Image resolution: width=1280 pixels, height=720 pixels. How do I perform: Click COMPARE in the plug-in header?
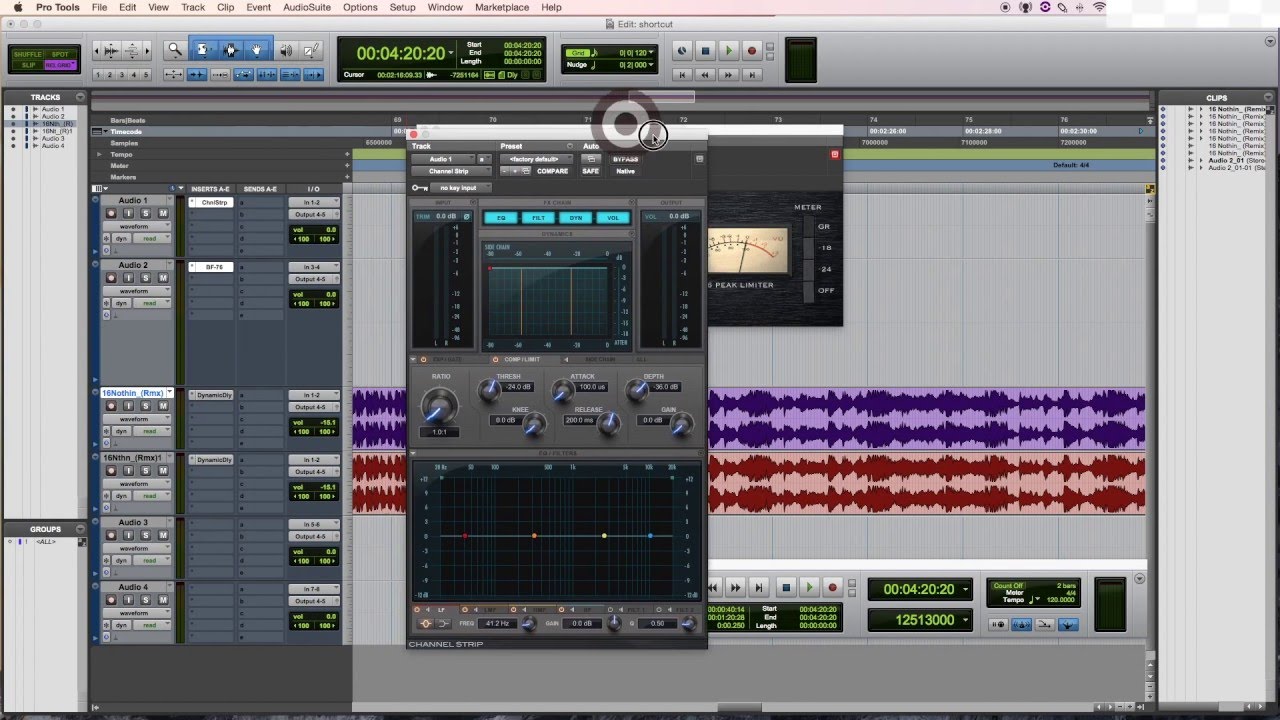pos(552,171)
